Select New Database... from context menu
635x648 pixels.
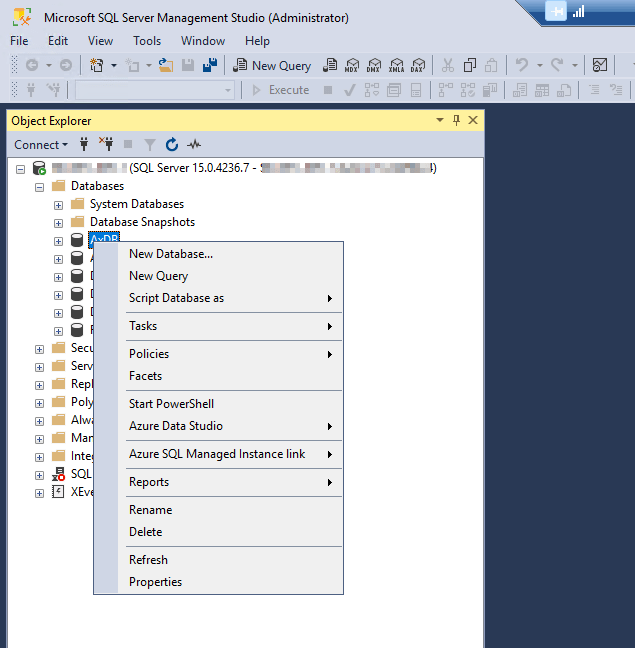pyautogui.click(x=171, y=254)
